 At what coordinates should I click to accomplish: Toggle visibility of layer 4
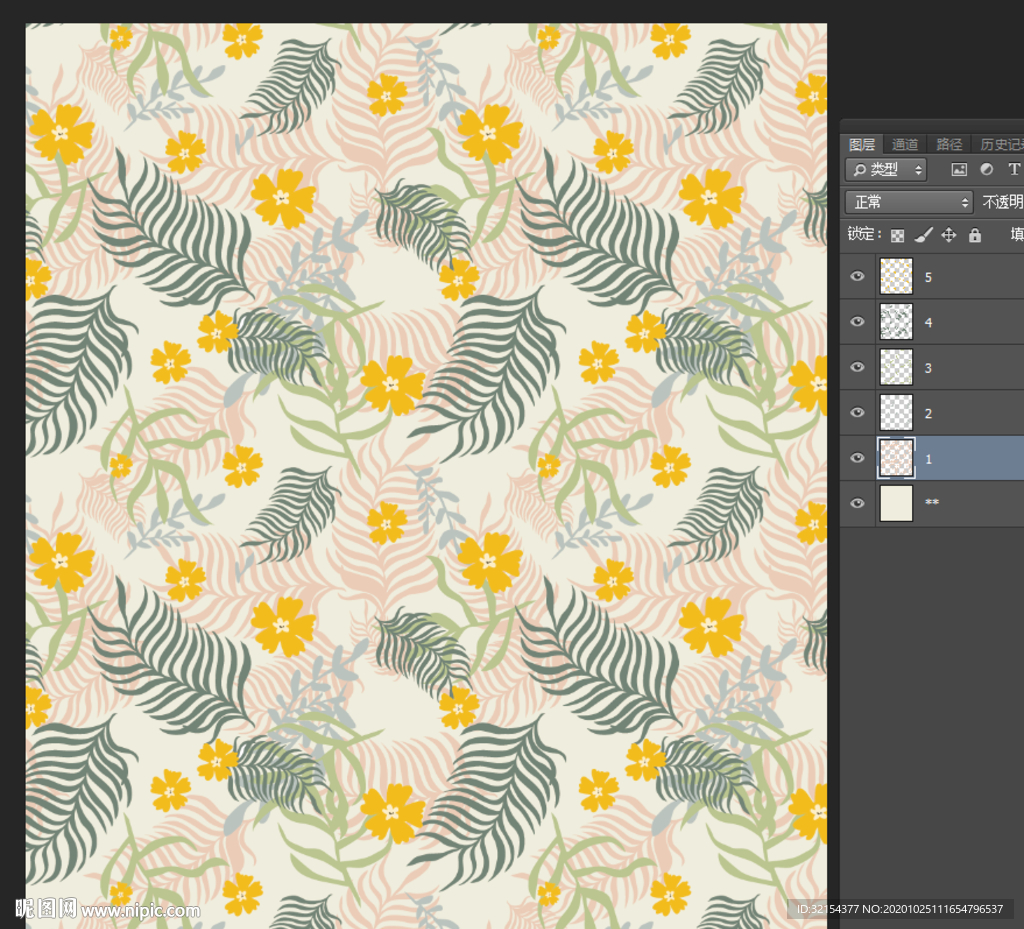click(x=857, y=322)
